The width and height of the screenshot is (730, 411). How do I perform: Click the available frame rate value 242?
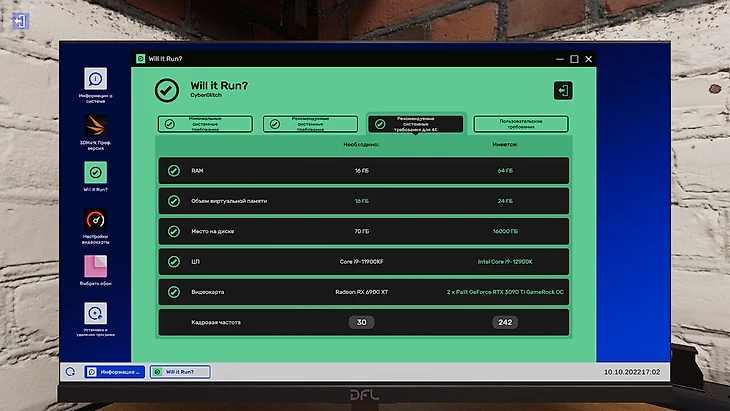(505, 322)
